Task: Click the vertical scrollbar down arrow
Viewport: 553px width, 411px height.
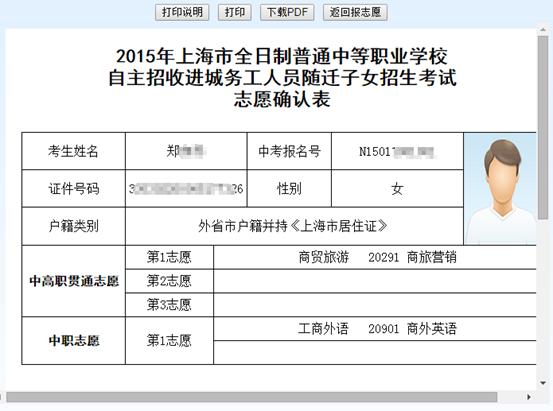Action: [543, 383]
